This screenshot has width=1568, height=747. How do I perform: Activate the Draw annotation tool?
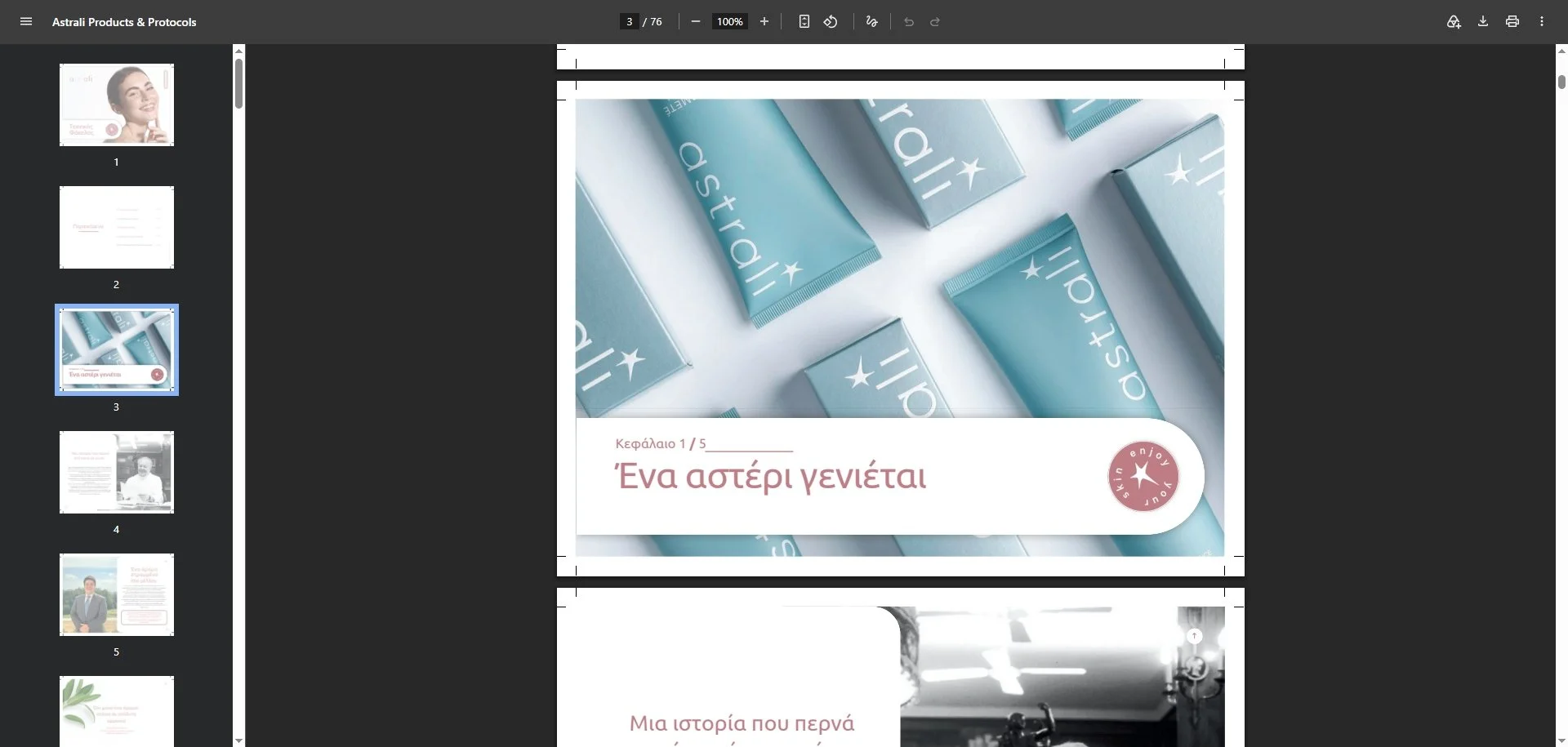[872, 22]
